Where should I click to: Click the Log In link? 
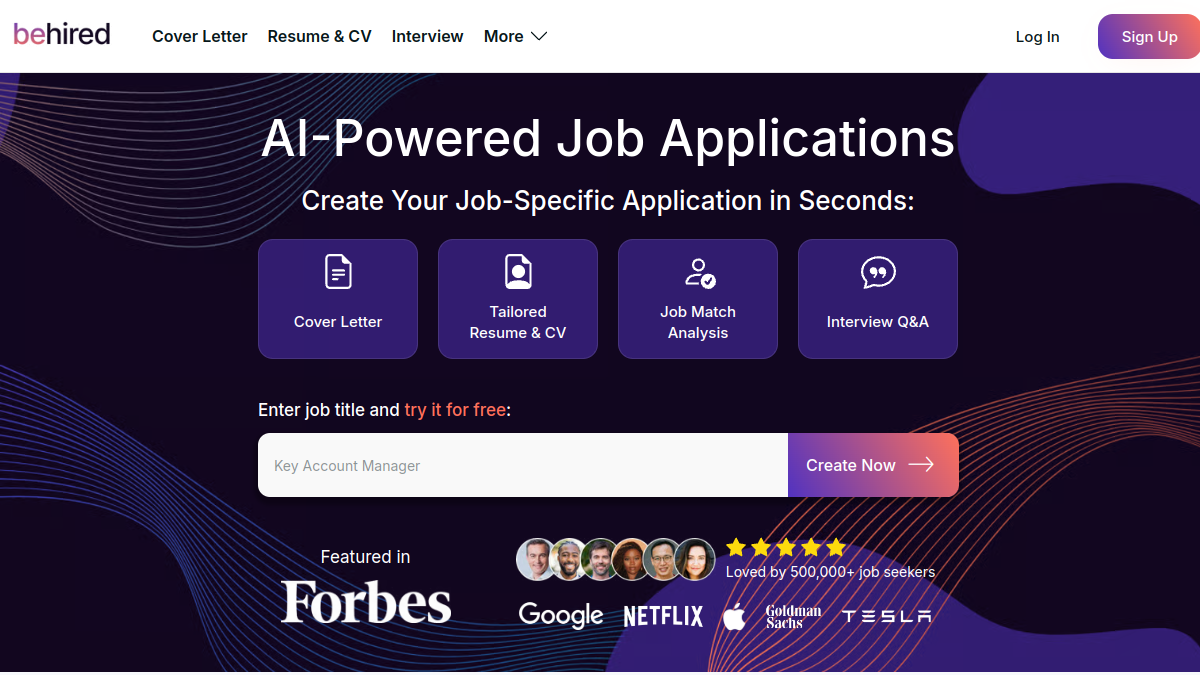[1037, 37]
